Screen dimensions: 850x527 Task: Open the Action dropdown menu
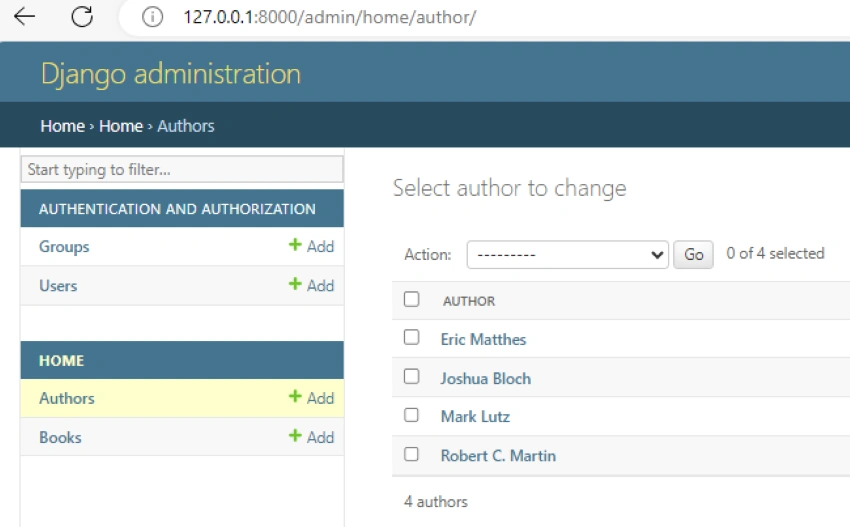(568, 254)
